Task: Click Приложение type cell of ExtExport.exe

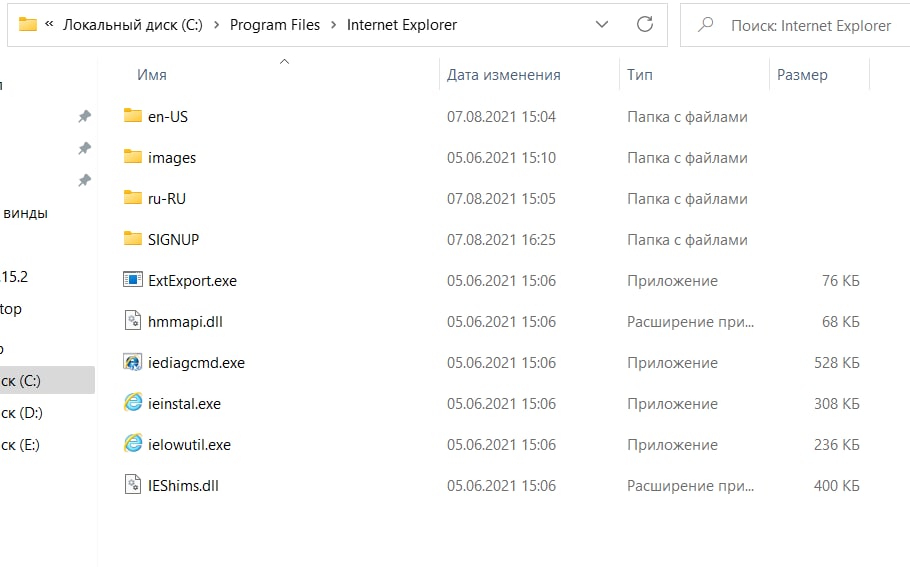Action: [672, 281]
